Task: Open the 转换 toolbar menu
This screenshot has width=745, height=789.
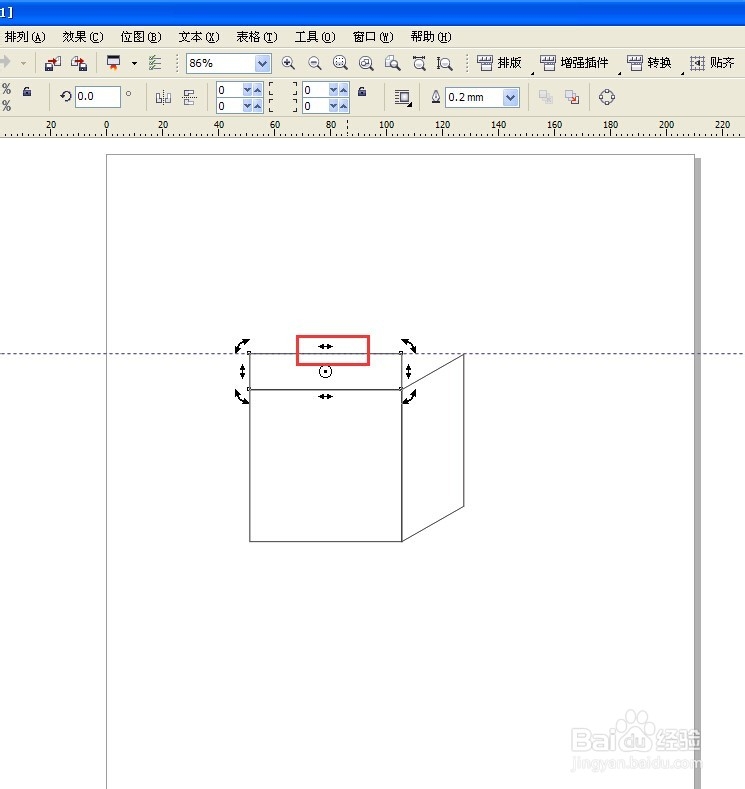Action: (x=649, y=63)
